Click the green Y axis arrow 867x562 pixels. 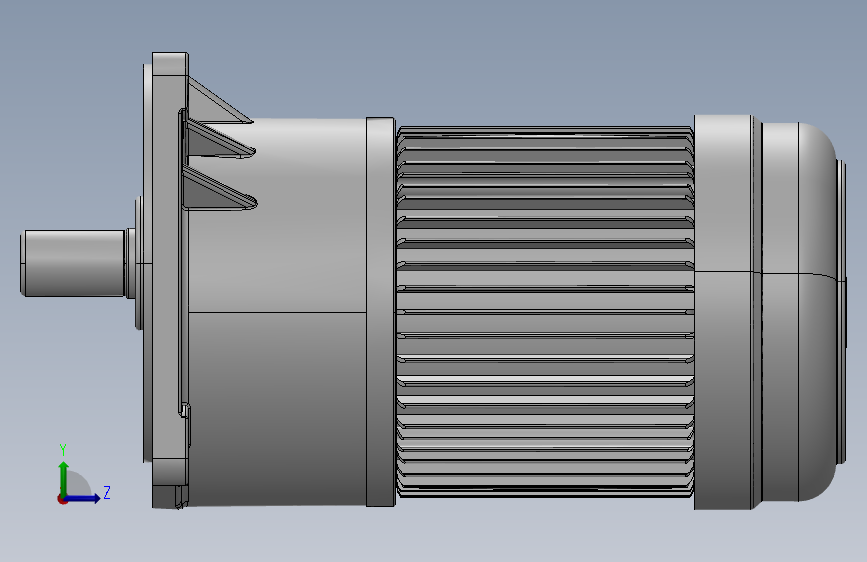[x=64, y=479]
